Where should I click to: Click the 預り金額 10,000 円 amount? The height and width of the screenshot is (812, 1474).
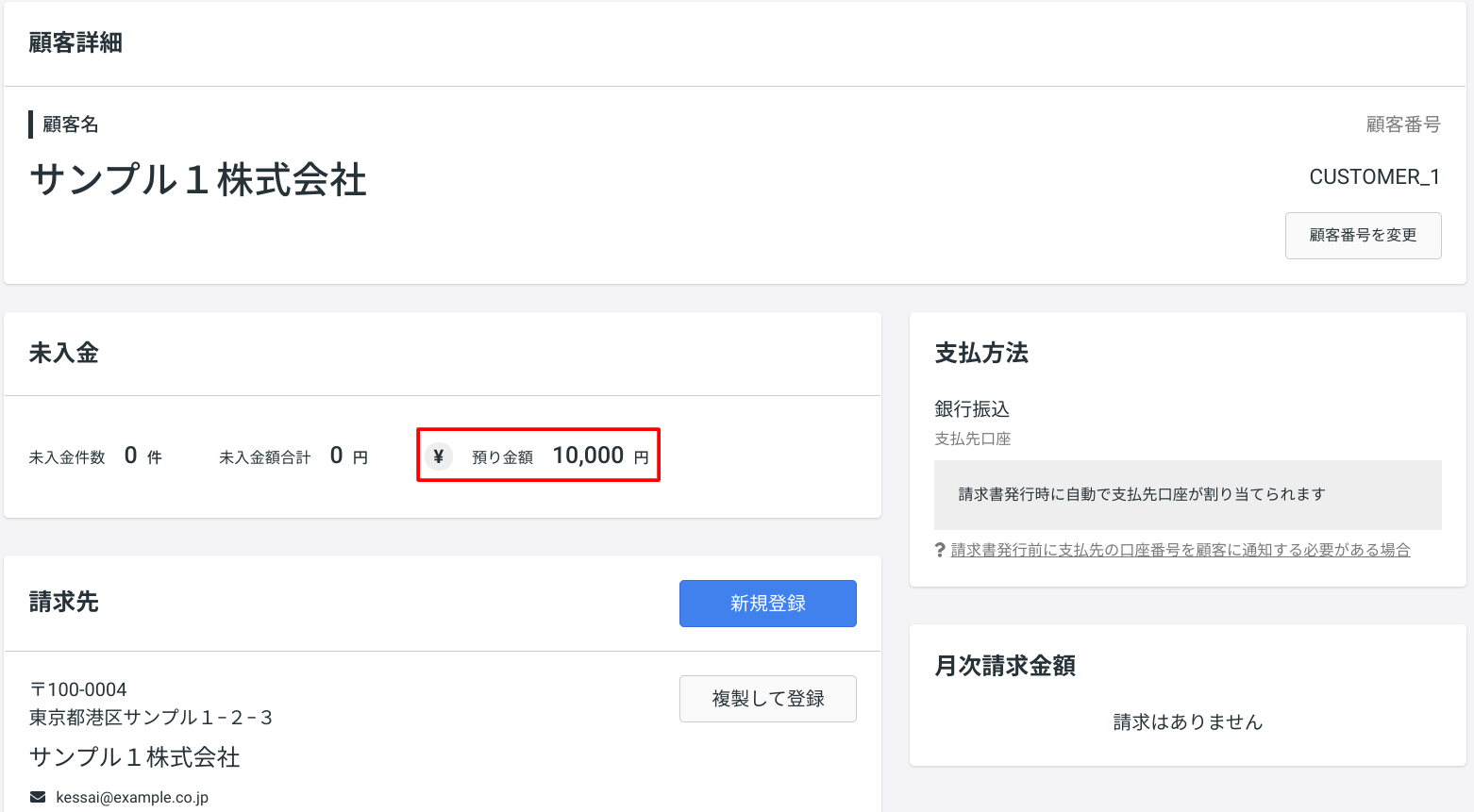click(600, 456)
